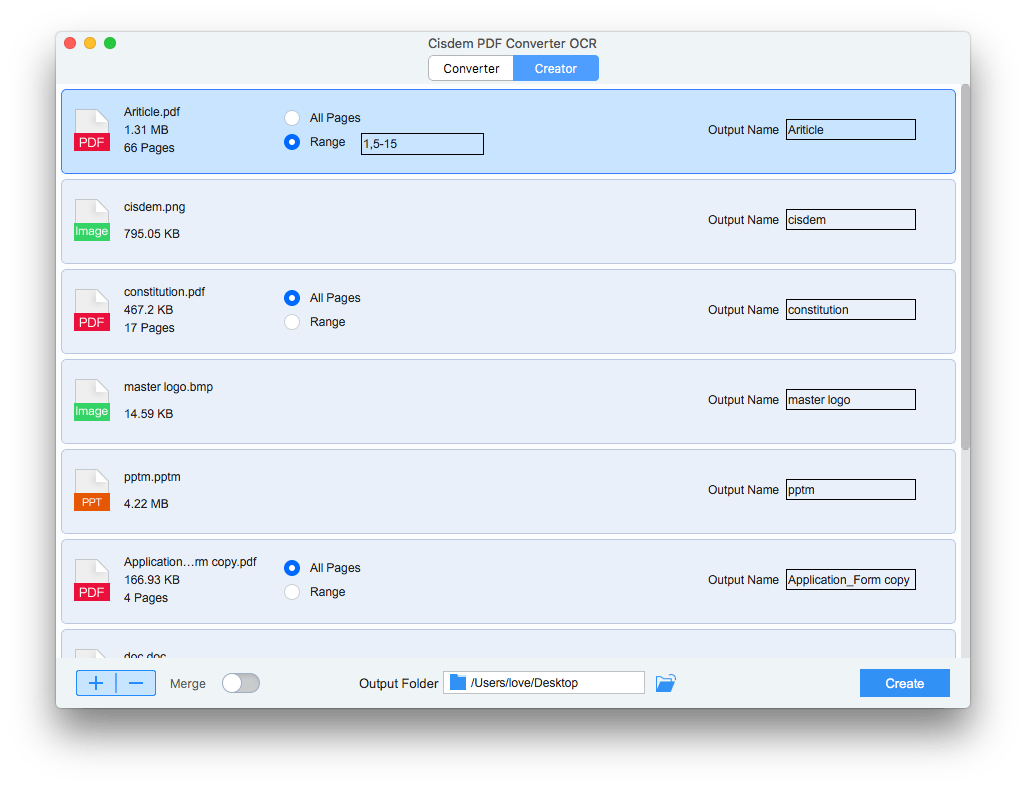This screenshot has height=788, width=1026.
Task: Click the plus icon to add files
Action: click(96, 684)
